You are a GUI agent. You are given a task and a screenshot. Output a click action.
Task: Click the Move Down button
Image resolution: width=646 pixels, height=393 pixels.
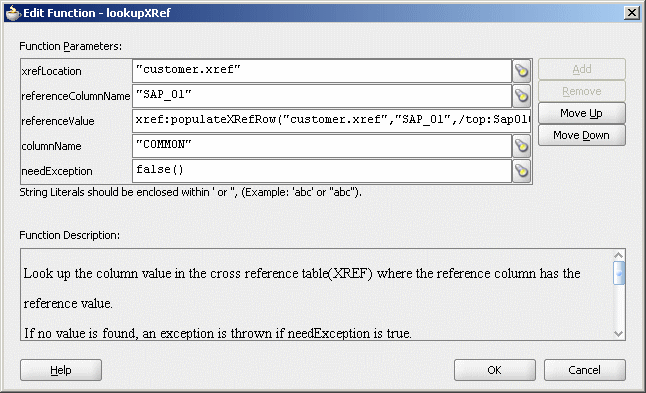click(x=581, y=135)
